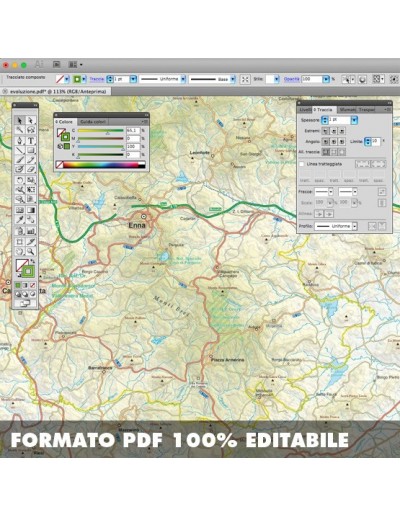The image size is (400, 517).
Task: Open the arrange documents icon in title bar
Action: (75, 64)
